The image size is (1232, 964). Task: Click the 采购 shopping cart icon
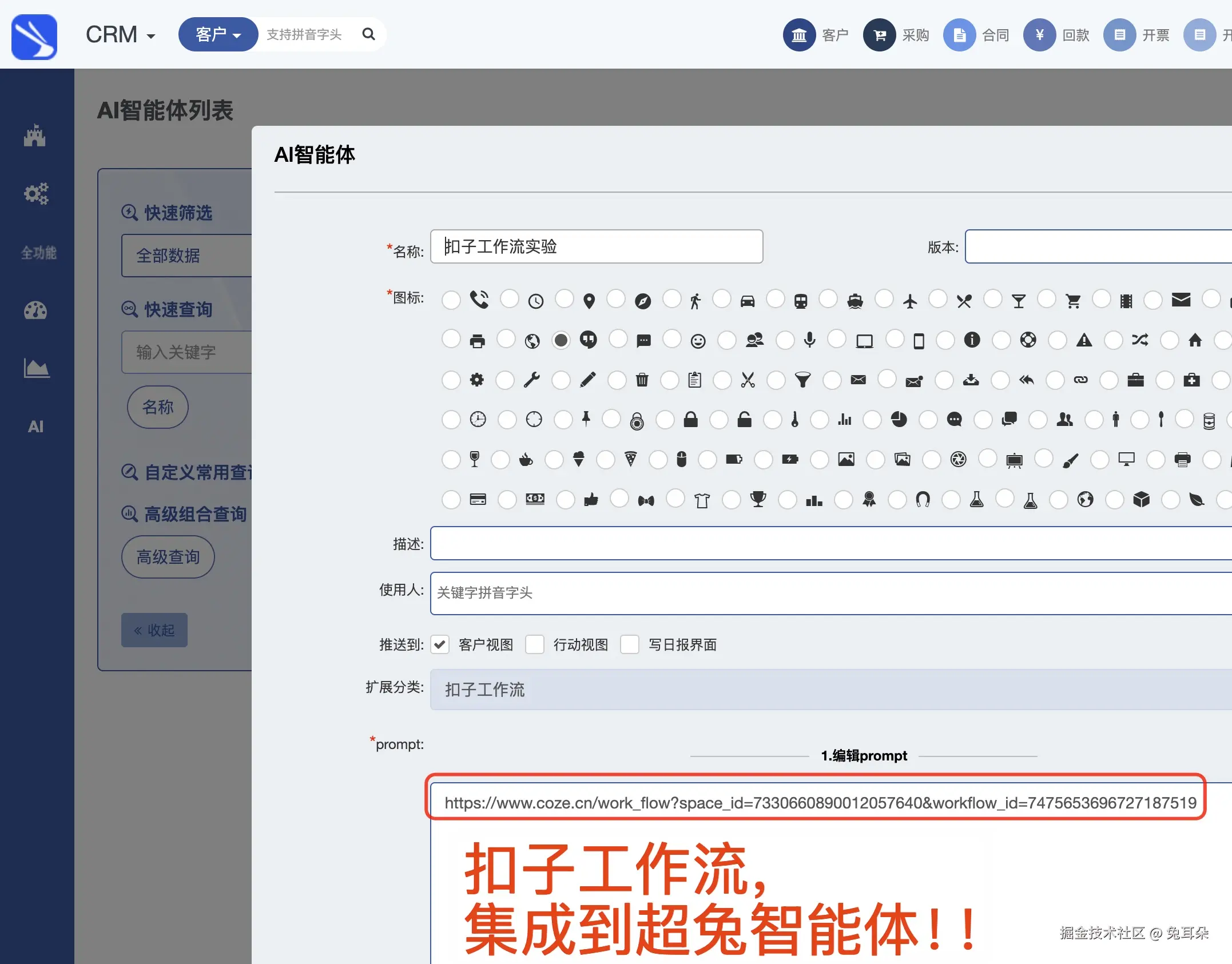tap(879, 35)
